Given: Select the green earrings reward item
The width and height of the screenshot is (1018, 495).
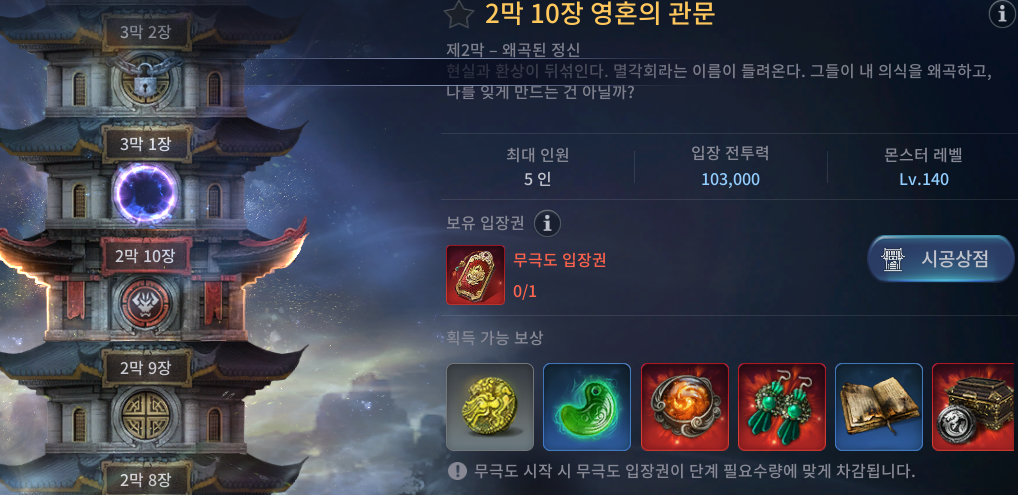Looking at the screenshot, I should [782, 407].
